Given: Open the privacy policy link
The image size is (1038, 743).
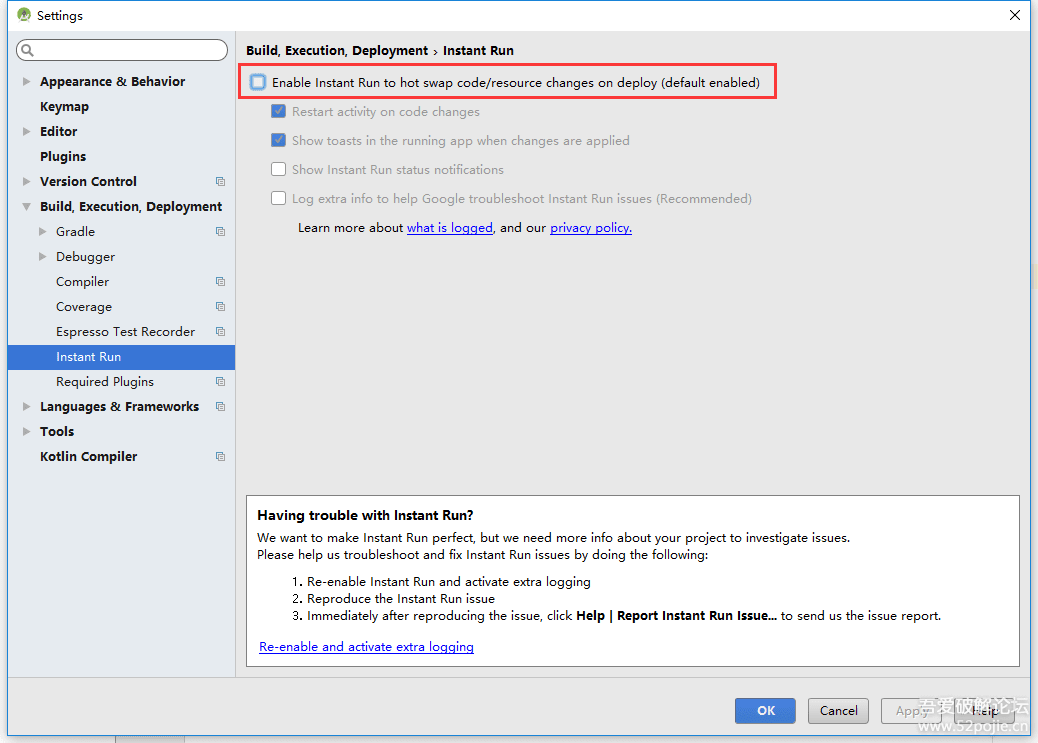Looking at the screenshot, I should click(x=590, y=228).
